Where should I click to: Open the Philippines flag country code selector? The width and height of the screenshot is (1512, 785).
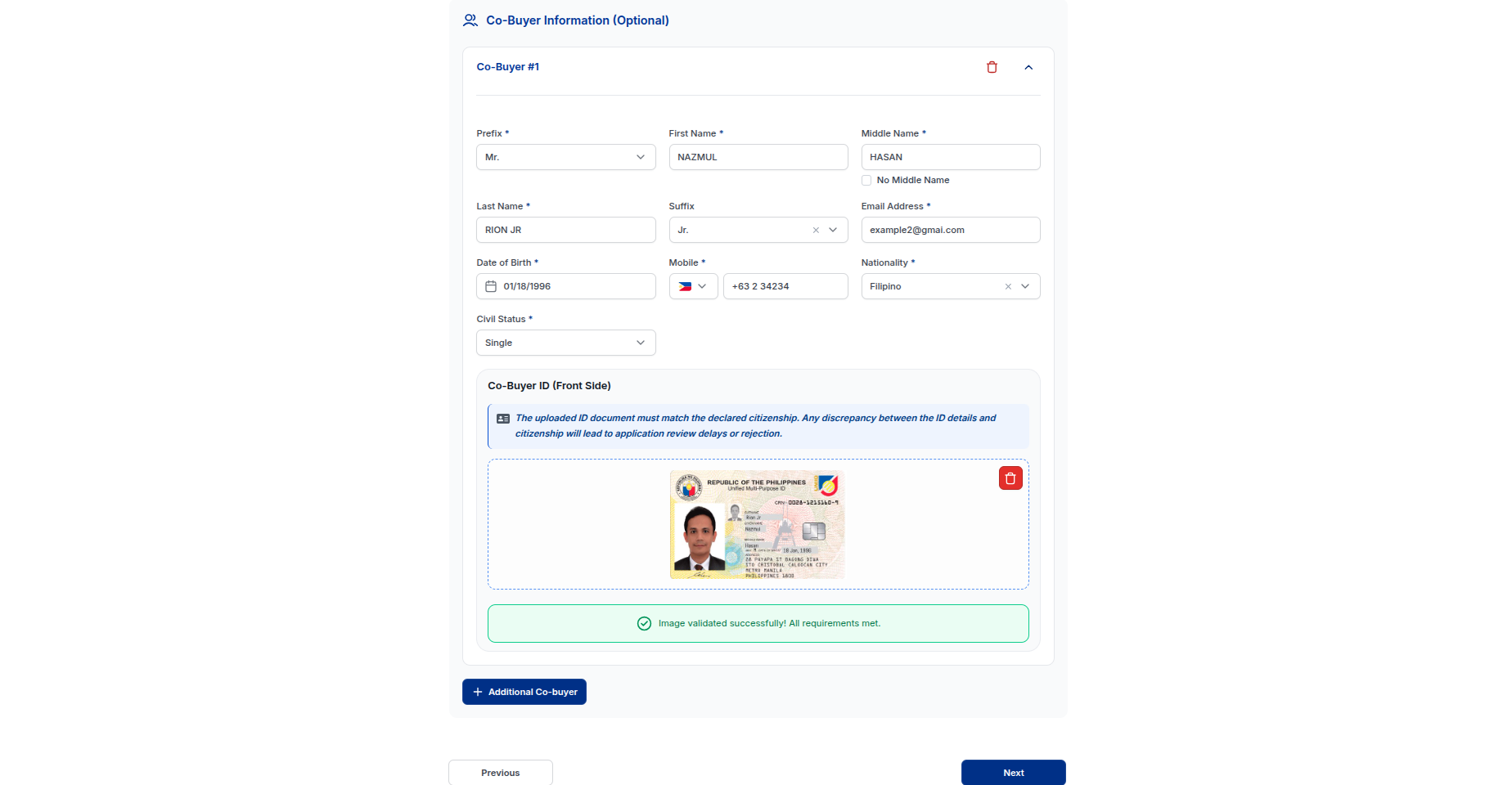[x=694, y=286]
